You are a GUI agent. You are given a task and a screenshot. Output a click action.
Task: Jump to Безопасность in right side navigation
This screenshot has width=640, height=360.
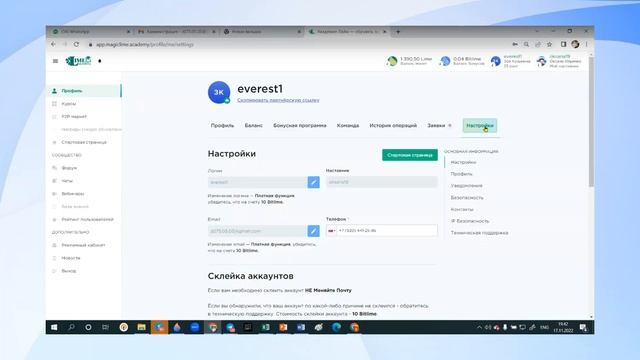tap(467, 198)
